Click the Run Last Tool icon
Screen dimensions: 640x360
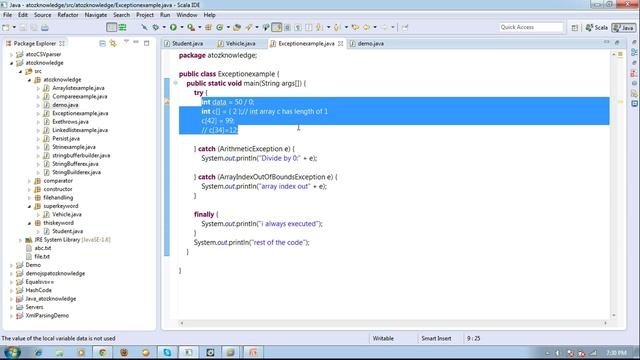pos(191,27)
